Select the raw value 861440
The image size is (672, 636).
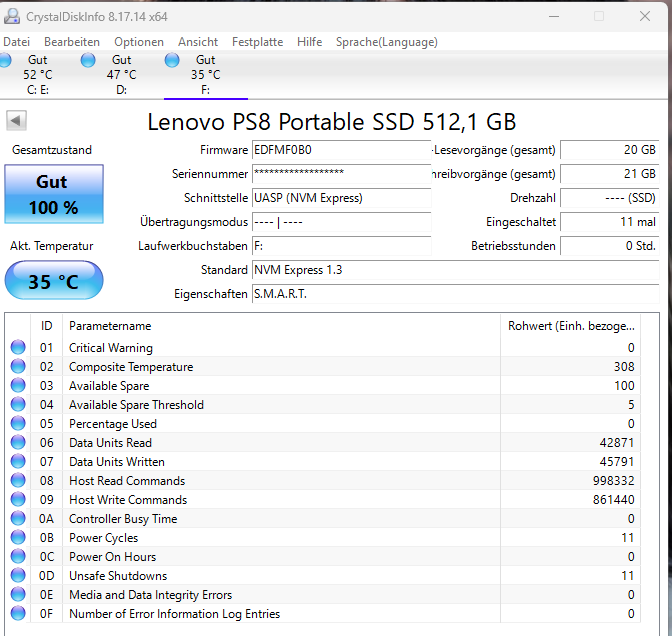click(613, 499)
